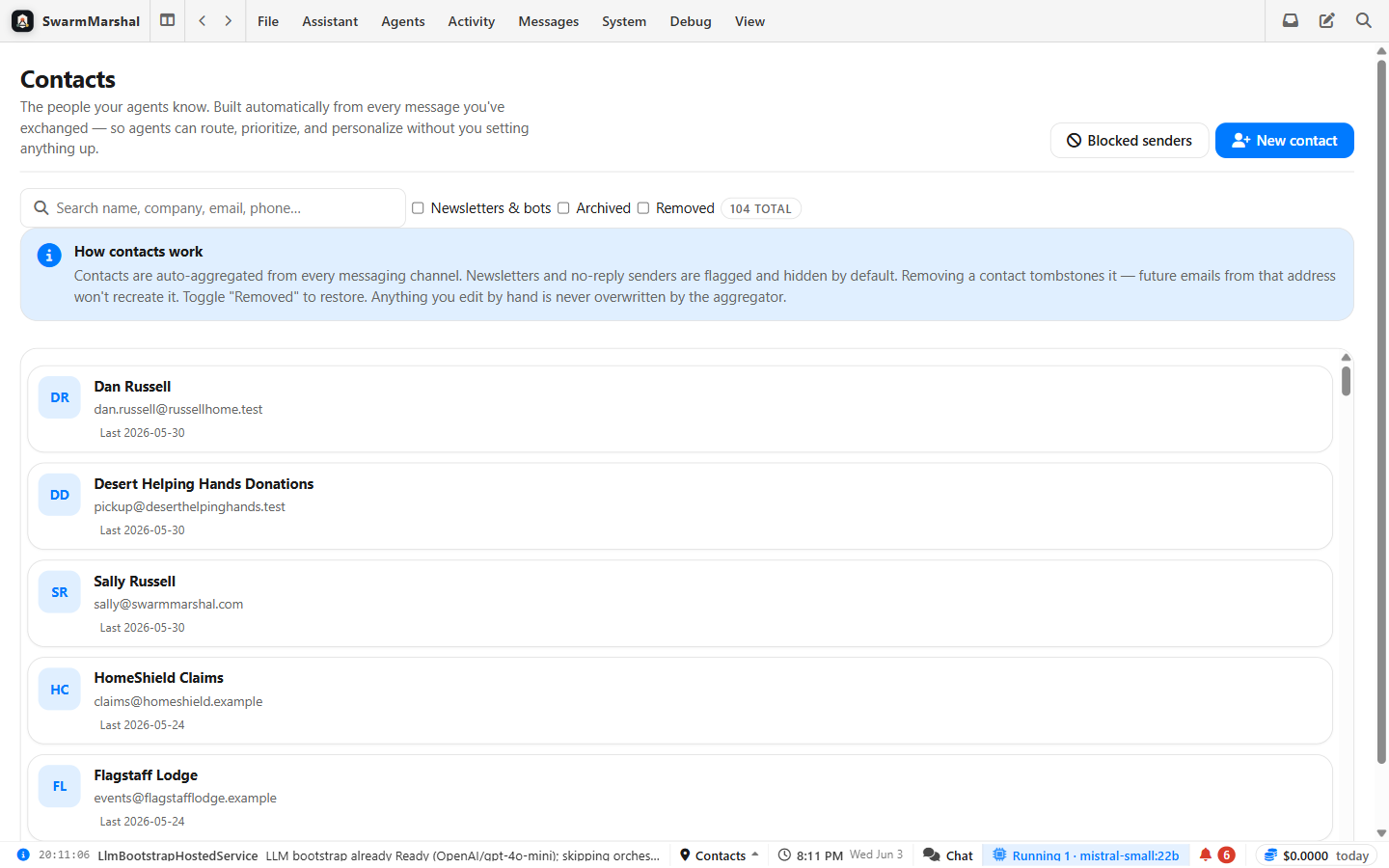Open the Debug menu

click(x=691, y=21)
